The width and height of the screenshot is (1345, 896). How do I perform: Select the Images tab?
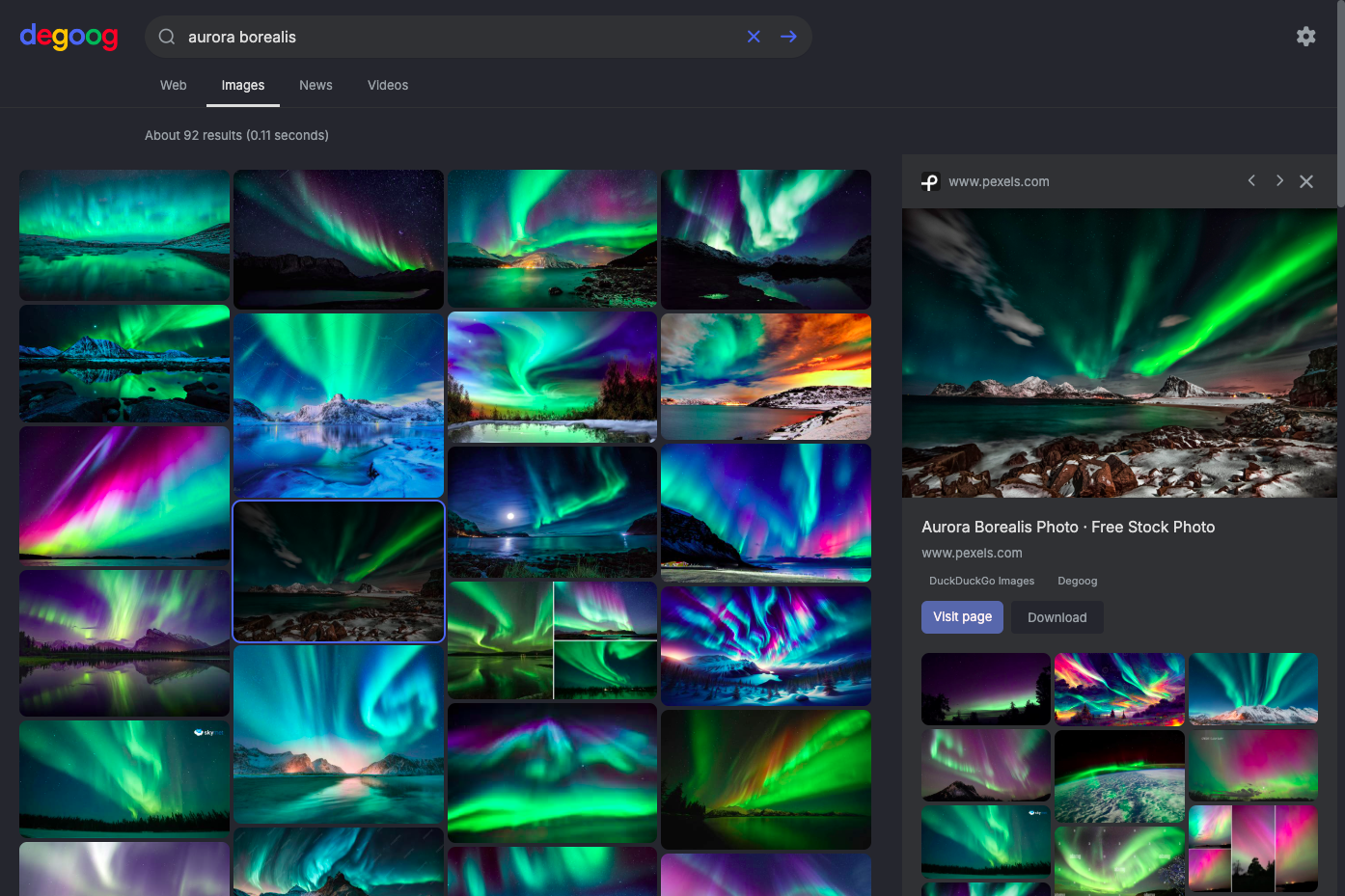(243, 85)
